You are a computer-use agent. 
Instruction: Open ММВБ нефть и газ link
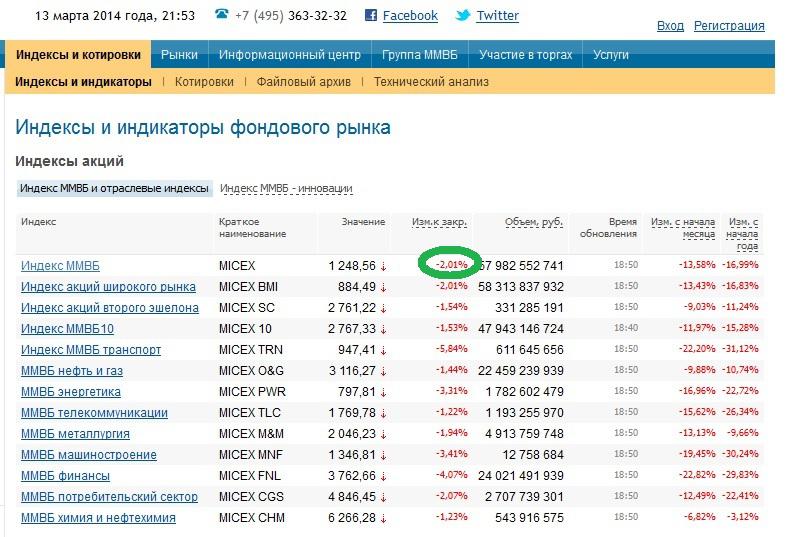pos(72,371)
